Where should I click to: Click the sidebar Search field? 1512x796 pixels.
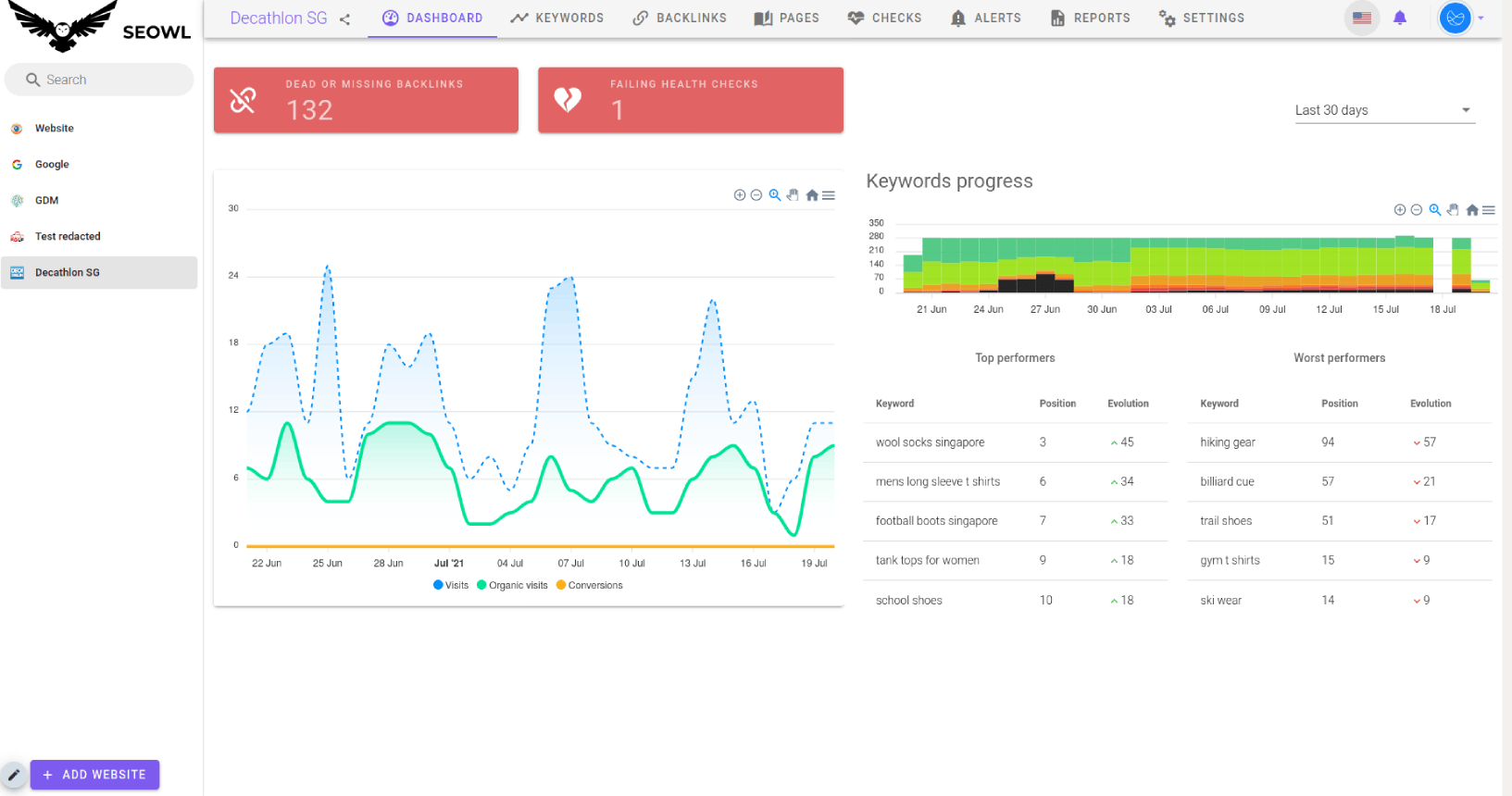[x=99, y=80]
